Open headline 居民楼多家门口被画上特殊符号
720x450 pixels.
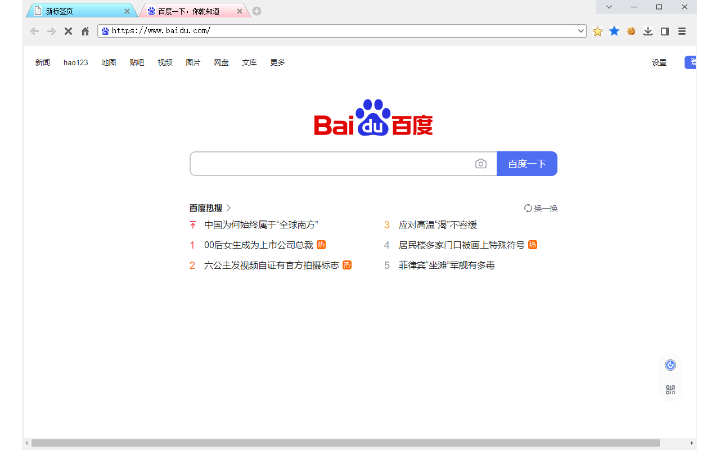461,245
